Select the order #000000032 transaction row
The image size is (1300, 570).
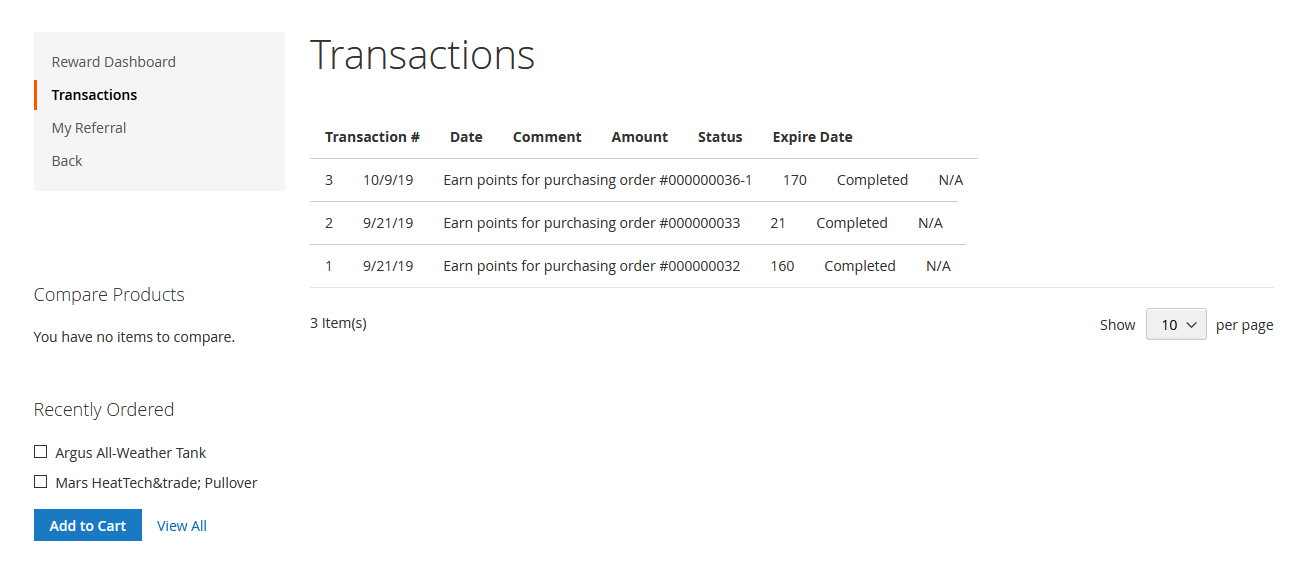(x=591, y=266)
